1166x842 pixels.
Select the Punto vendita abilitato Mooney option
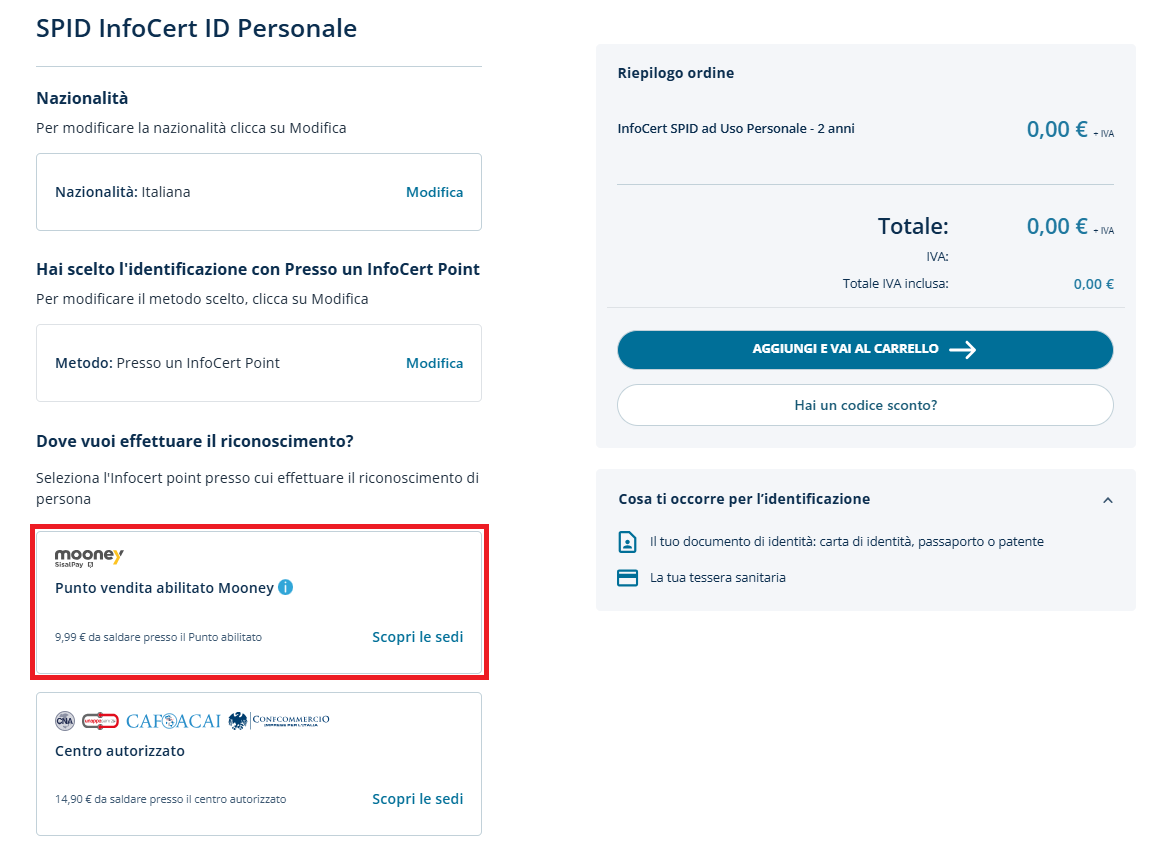(x=164, y=588)
